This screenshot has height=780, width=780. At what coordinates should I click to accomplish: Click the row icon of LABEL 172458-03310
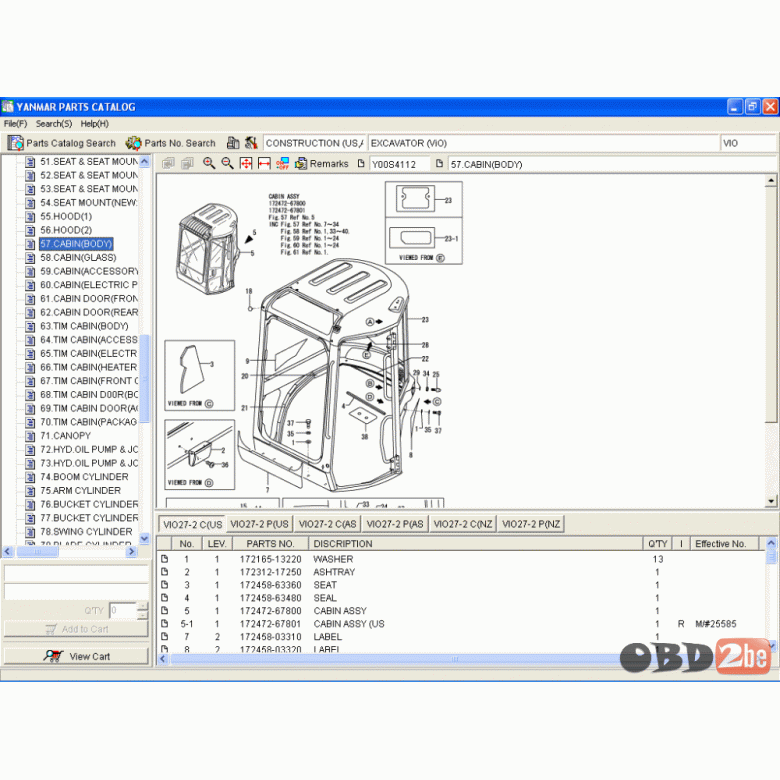[165, 637]
